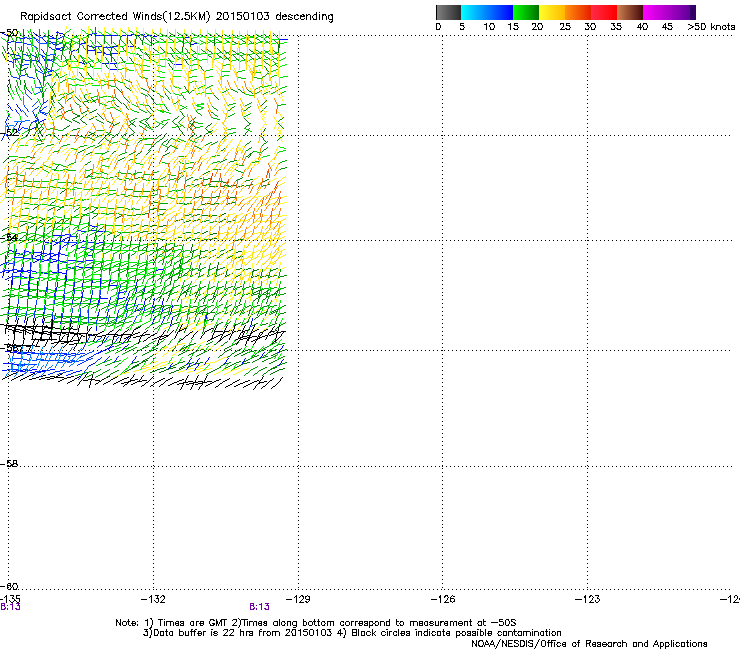740x650 pixels.
Task: Click the '-54' latitude axis label
Action: [9, 237]
